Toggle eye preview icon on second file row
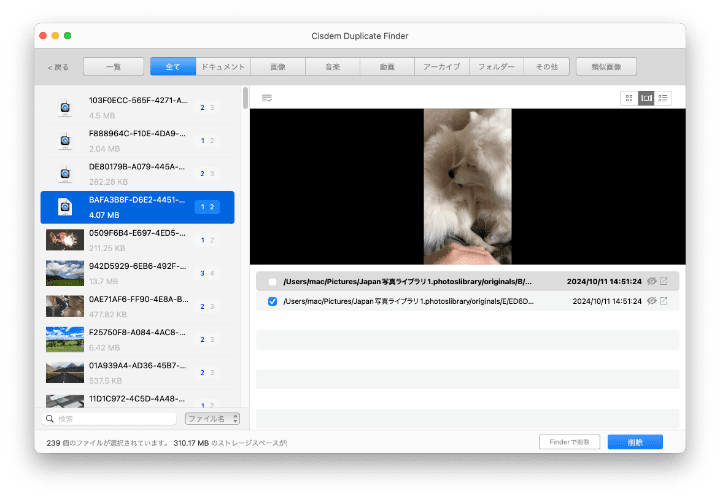720x498 pixels. pos(650,301)
